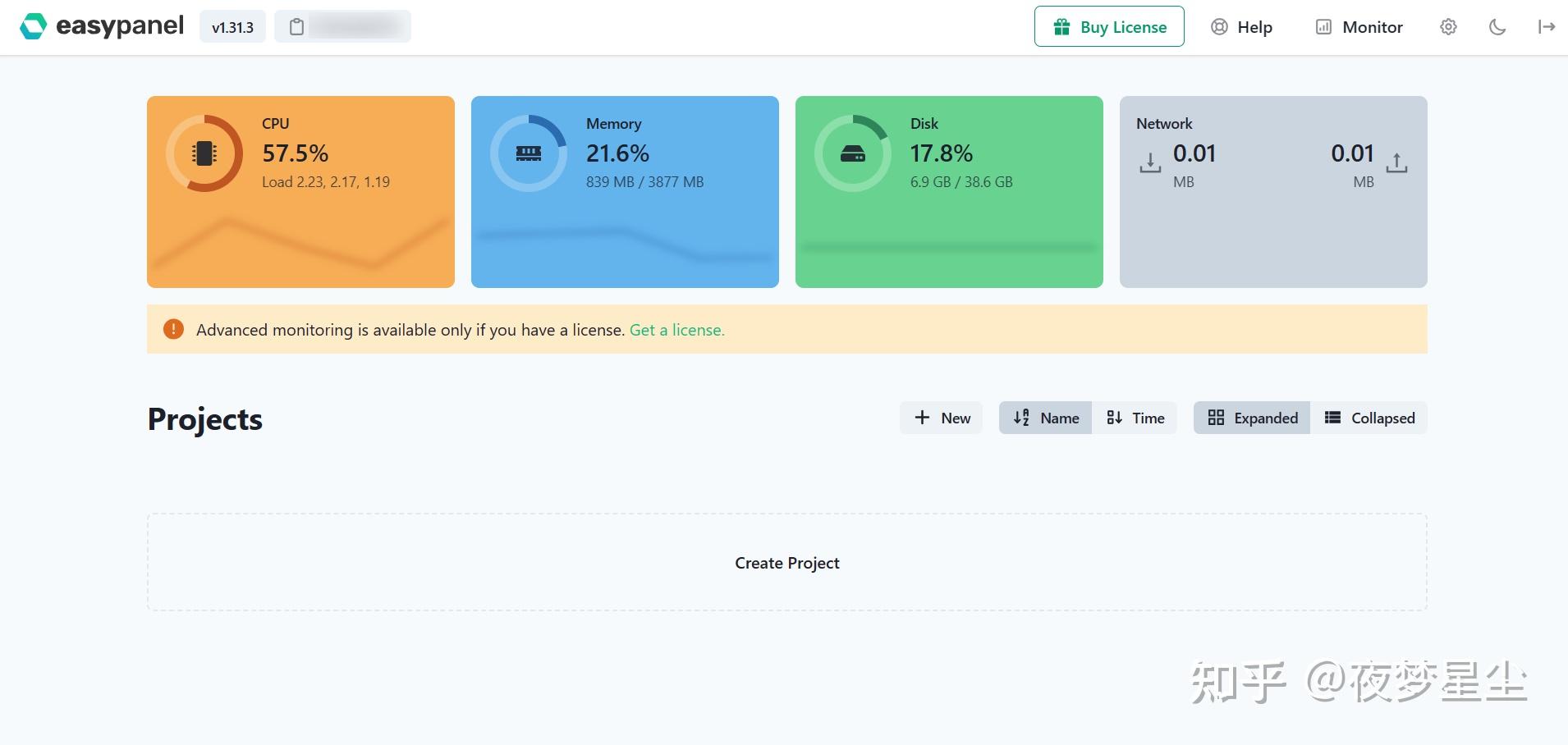Viewport: 1568px width, 745px height.
Task: Click the logout arrow icon
Action: point(1547,27)
